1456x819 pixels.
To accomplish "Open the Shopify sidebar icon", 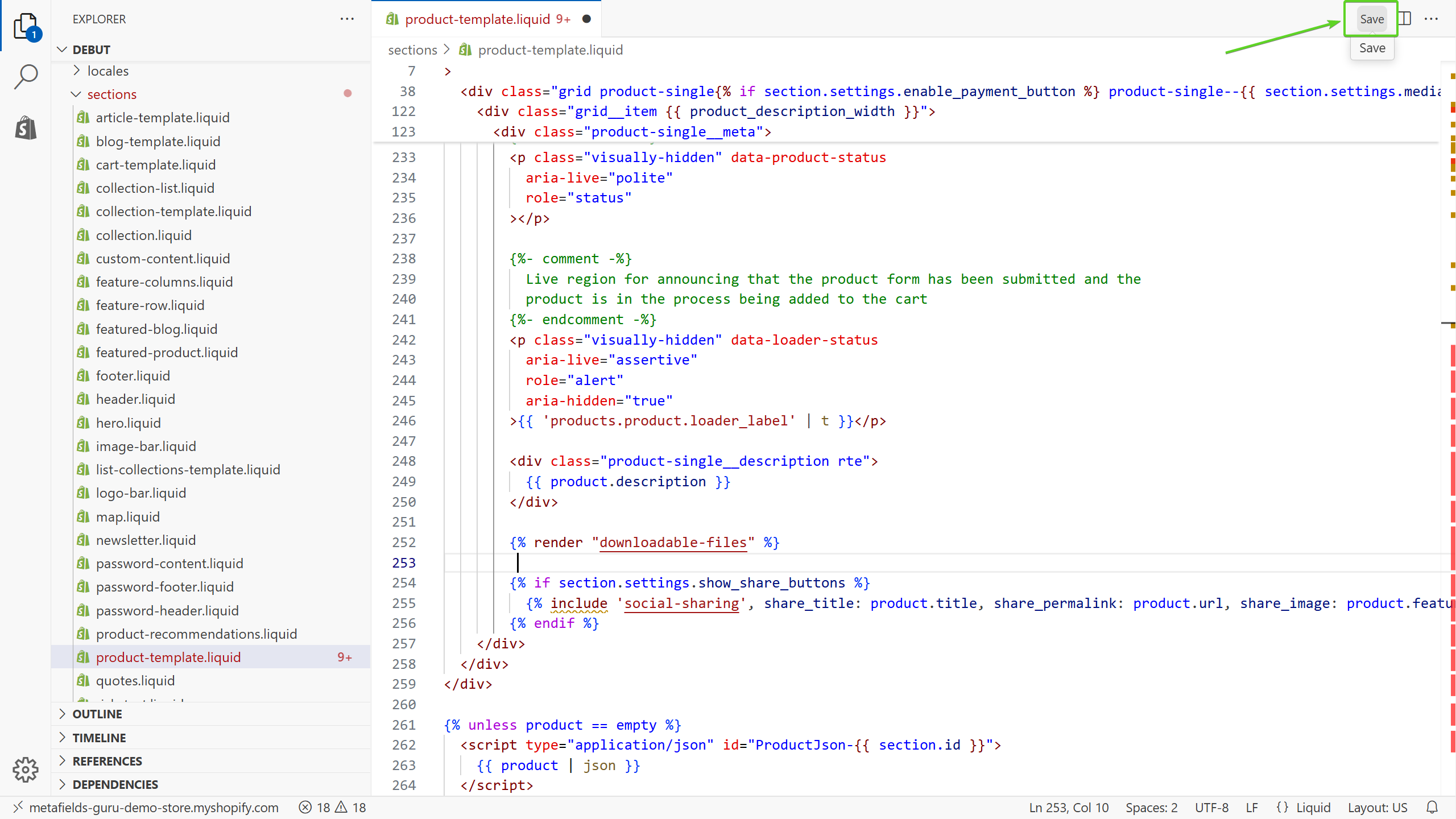I will tap(26, 127).
